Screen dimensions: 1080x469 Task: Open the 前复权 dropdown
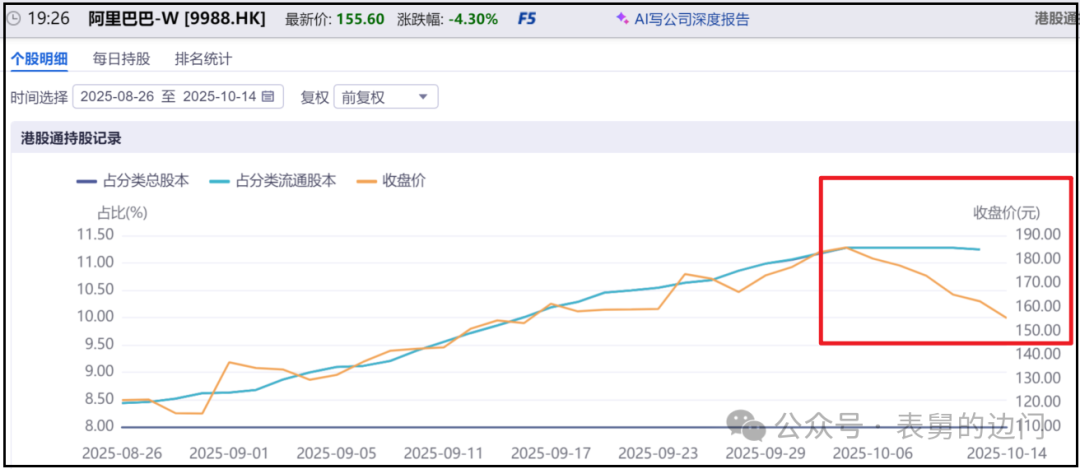(386, 97)
